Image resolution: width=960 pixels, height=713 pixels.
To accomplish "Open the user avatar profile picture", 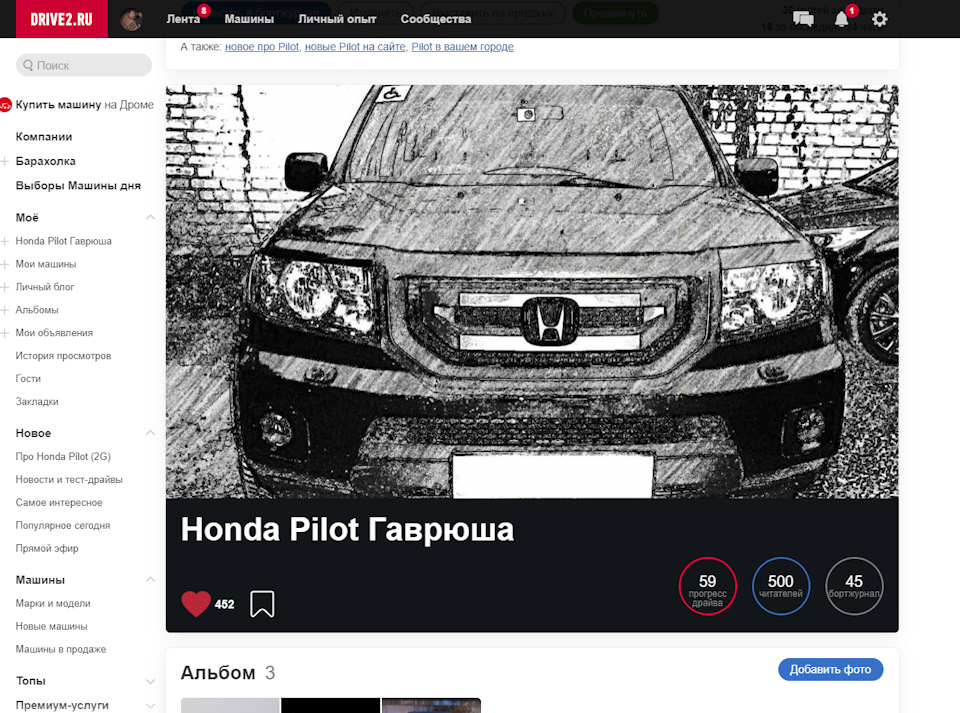I will [x=132, y=20].
